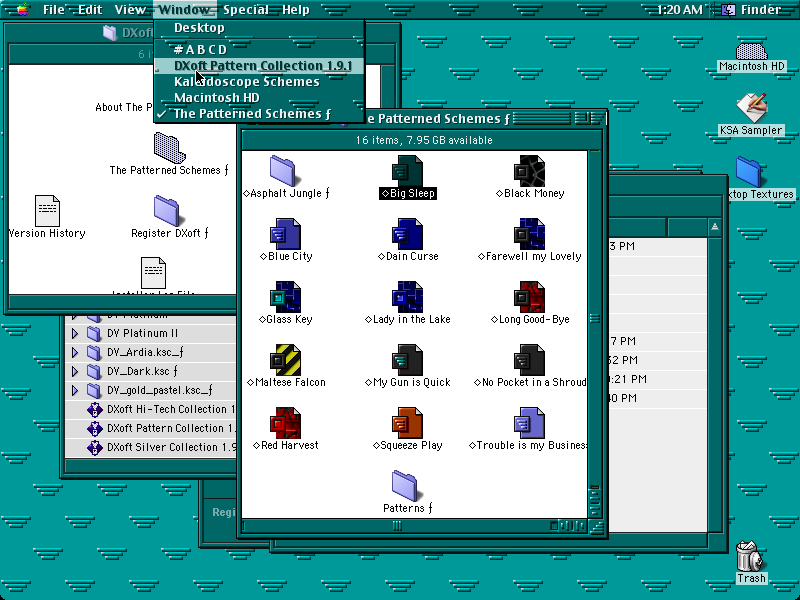Select the Macintosh HD desktop icon
Screen dimensions: 800x600
752,51
